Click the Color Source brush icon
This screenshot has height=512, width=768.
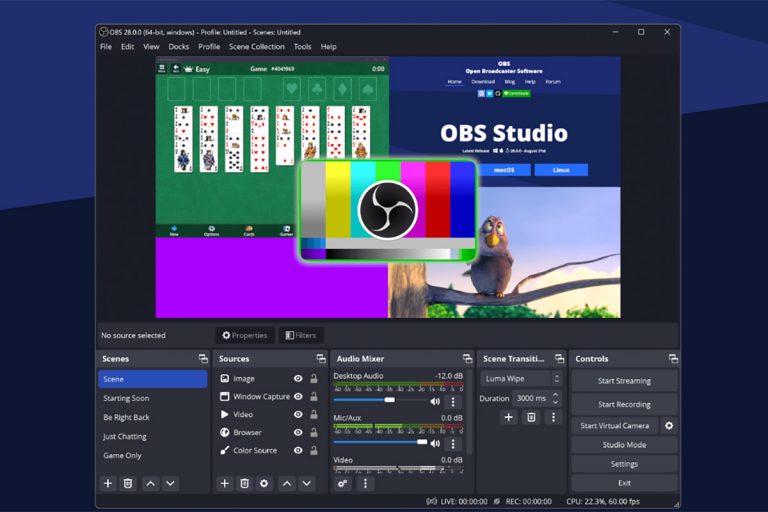click(x=224, y=450)
